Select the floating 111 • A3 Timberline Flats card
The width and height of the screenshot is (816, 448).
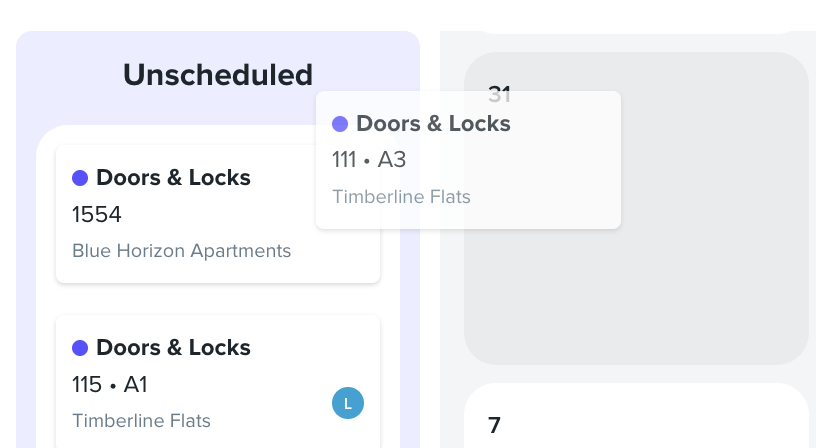468,160
